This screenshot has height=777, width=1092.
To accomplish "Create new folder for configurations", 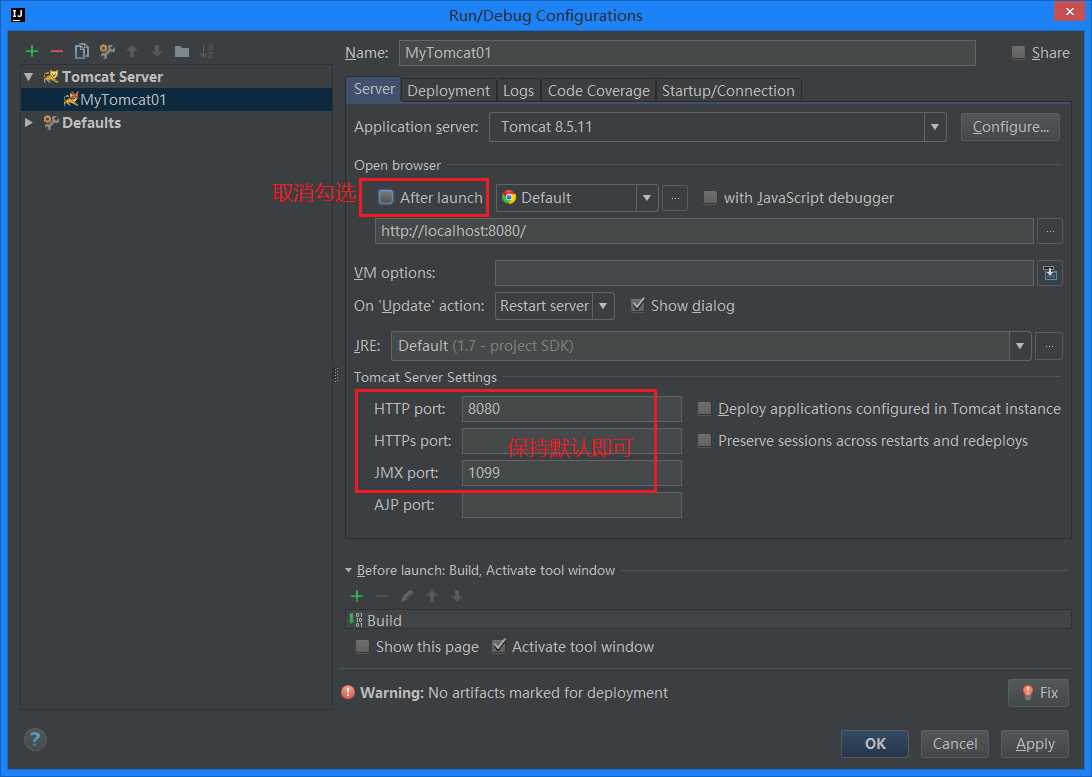I will 182,51.
